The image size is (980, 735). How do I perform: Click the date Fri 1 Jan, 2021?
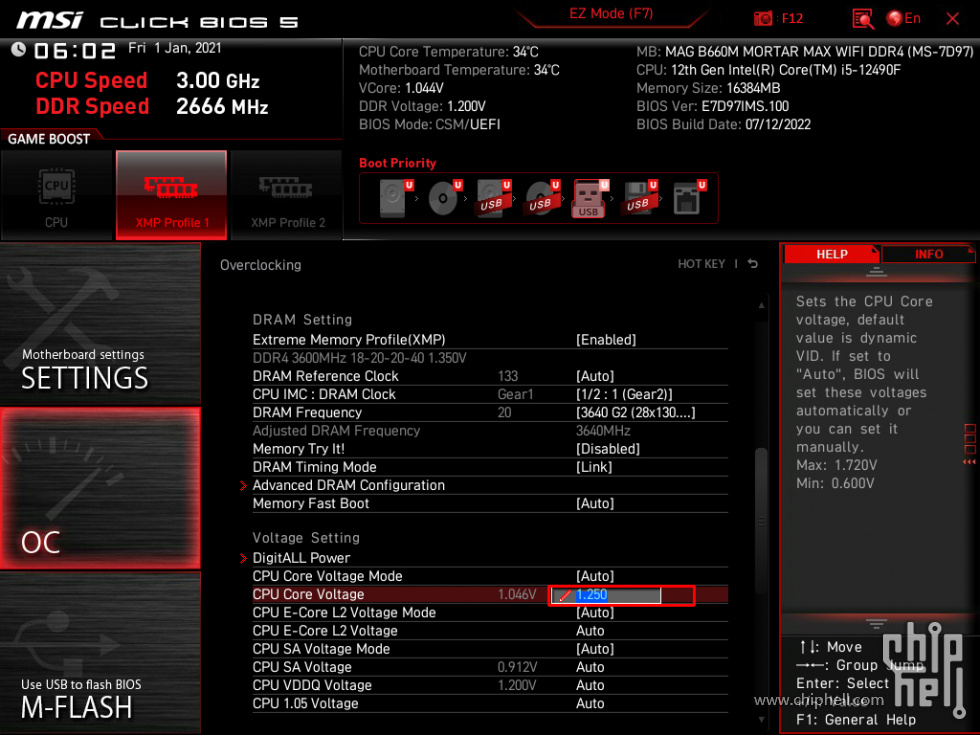pos(174,48)
